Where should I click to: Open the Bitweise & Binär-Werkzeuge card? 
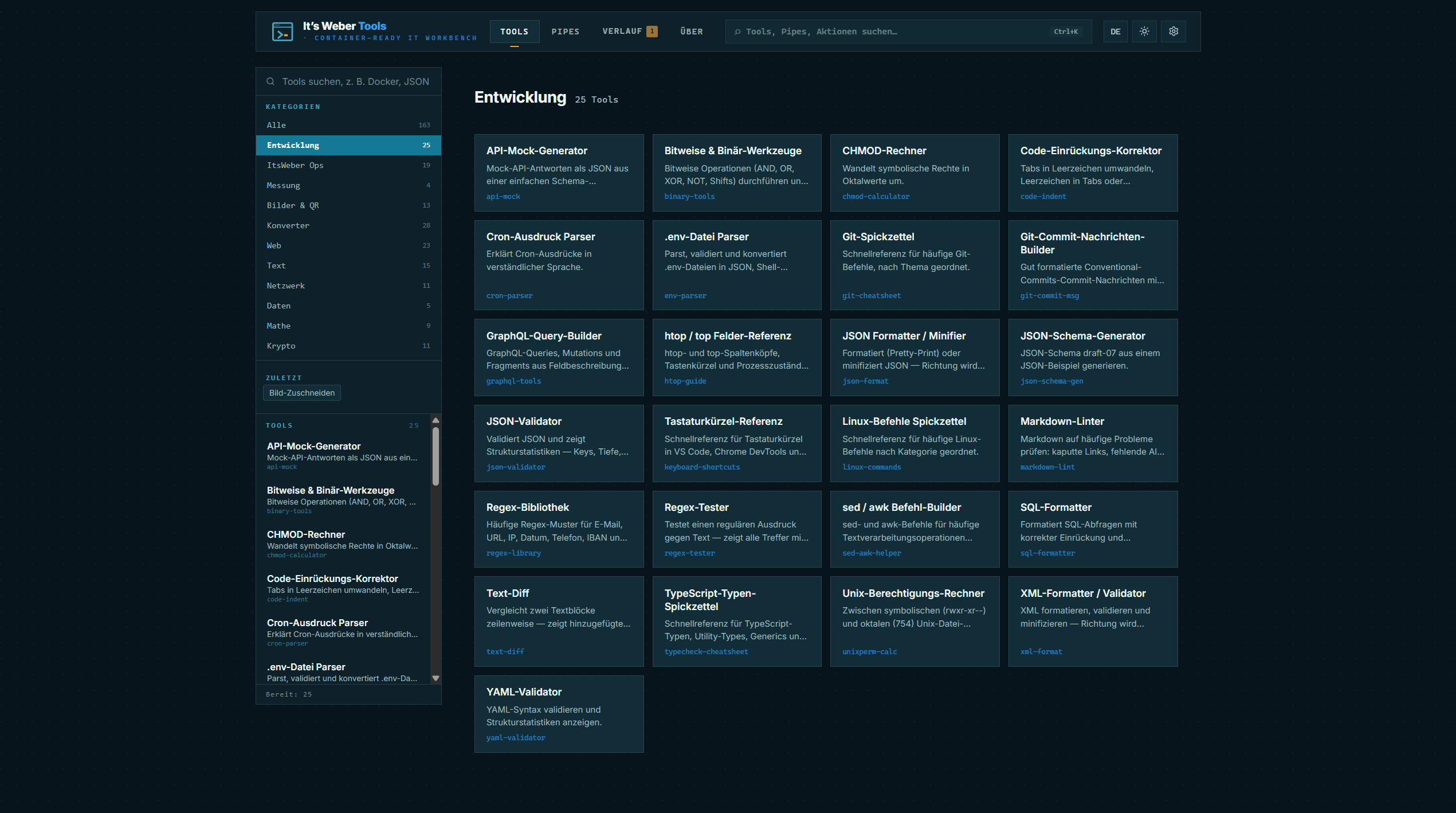(737, 173)
